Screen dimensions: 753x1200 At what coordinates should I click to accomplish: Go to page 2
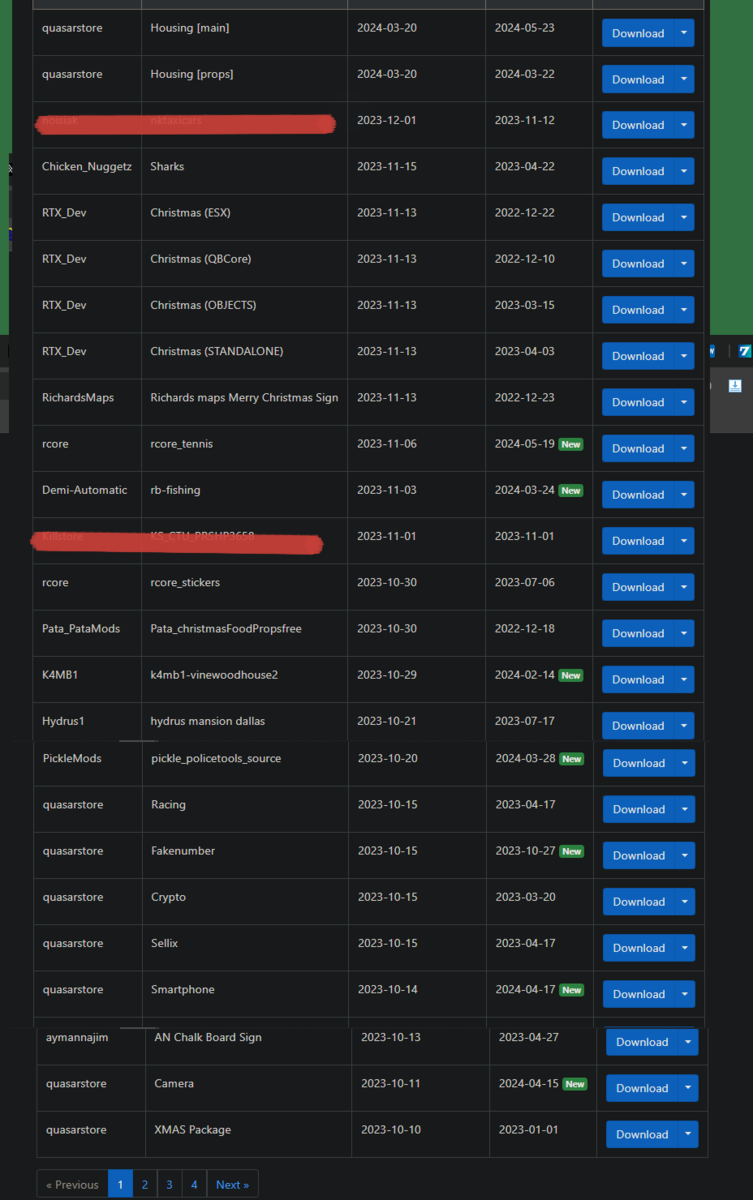[145, 1184]
